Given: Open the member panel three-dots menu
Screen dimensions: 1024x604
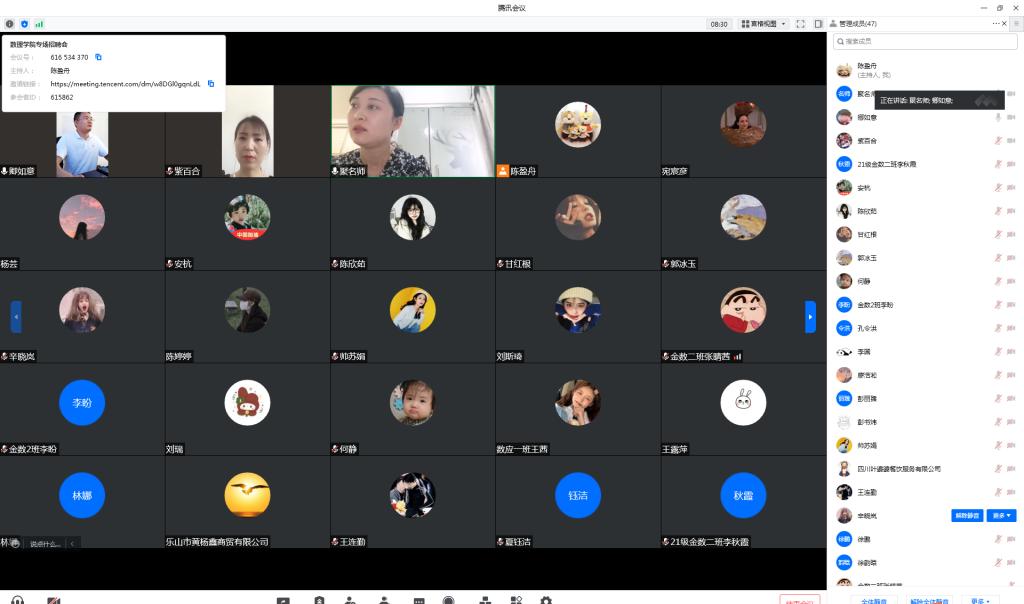Looking at the screenshot, I should click(x=995, y=23).
